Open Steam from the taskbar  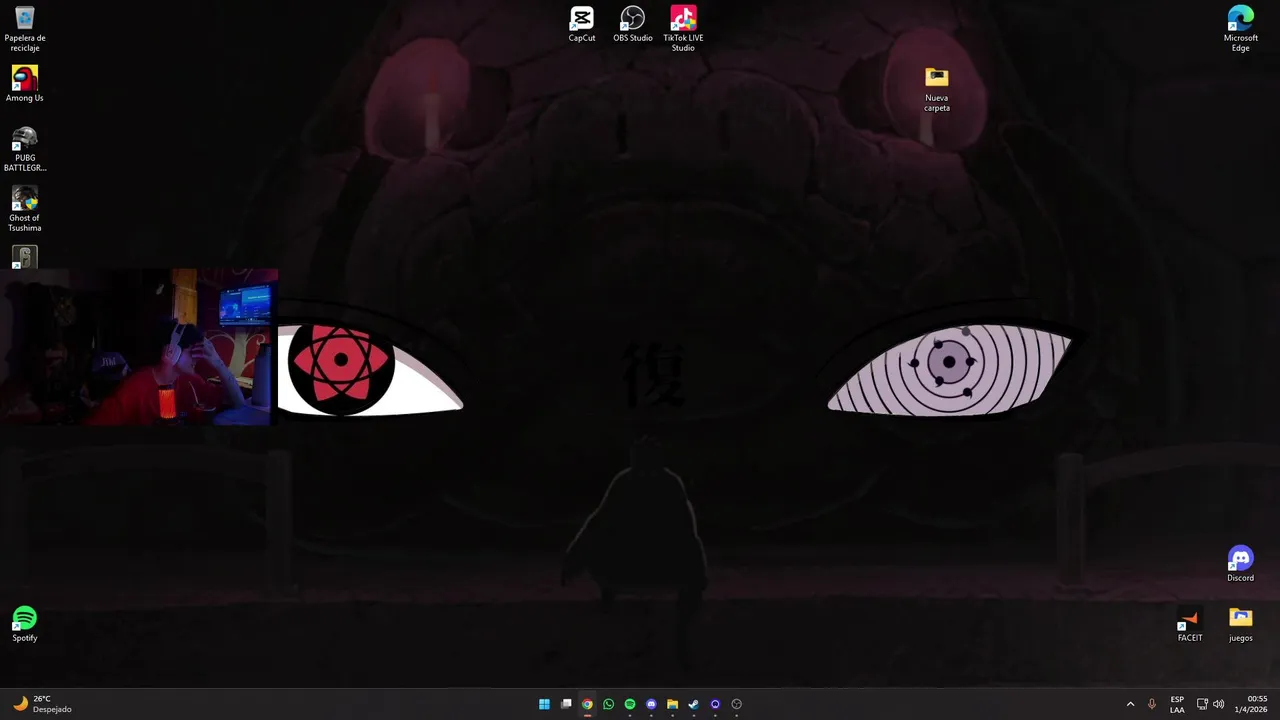click(x=693, y=704)
